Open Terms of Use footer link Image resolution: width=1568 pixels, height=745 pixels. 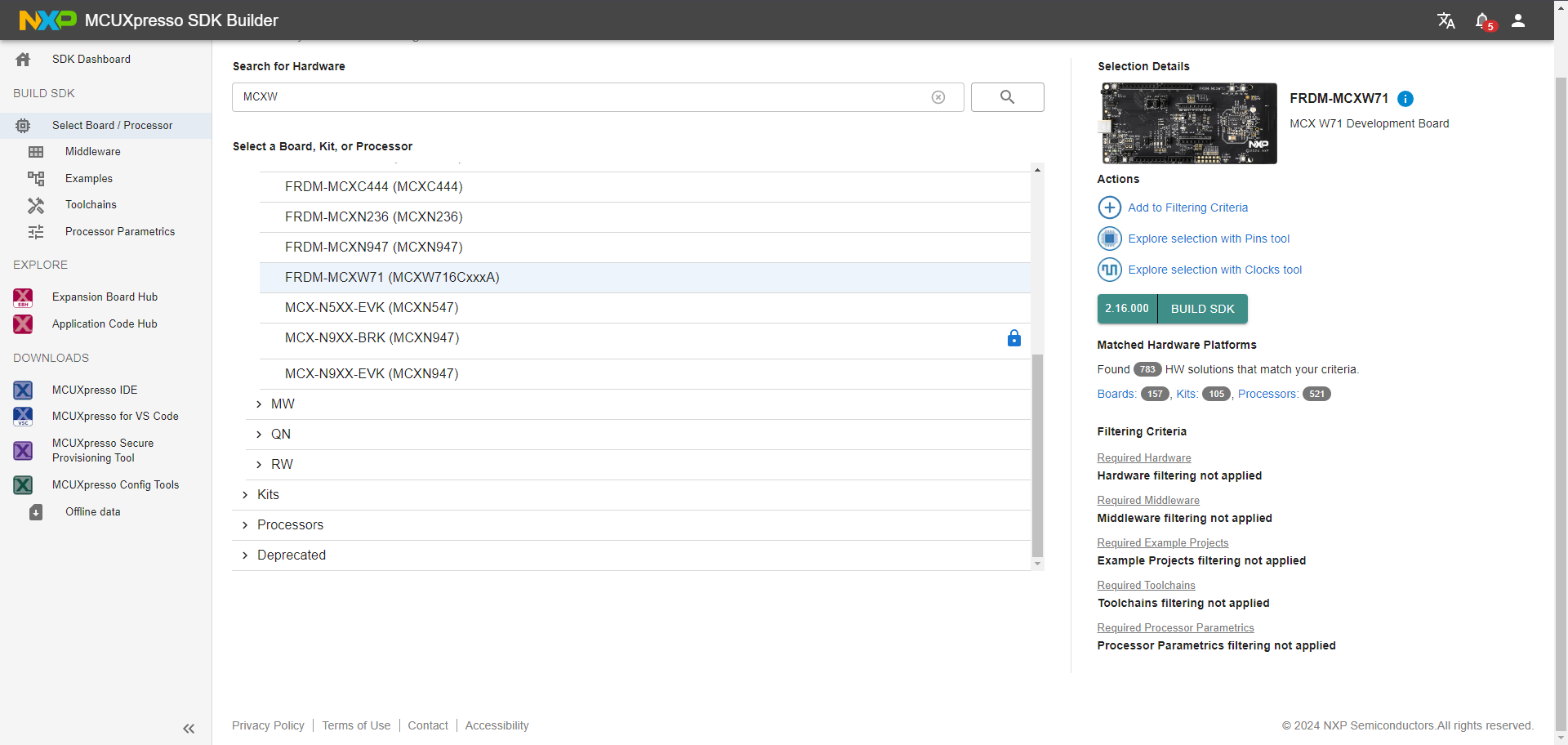tap(356, 725)
